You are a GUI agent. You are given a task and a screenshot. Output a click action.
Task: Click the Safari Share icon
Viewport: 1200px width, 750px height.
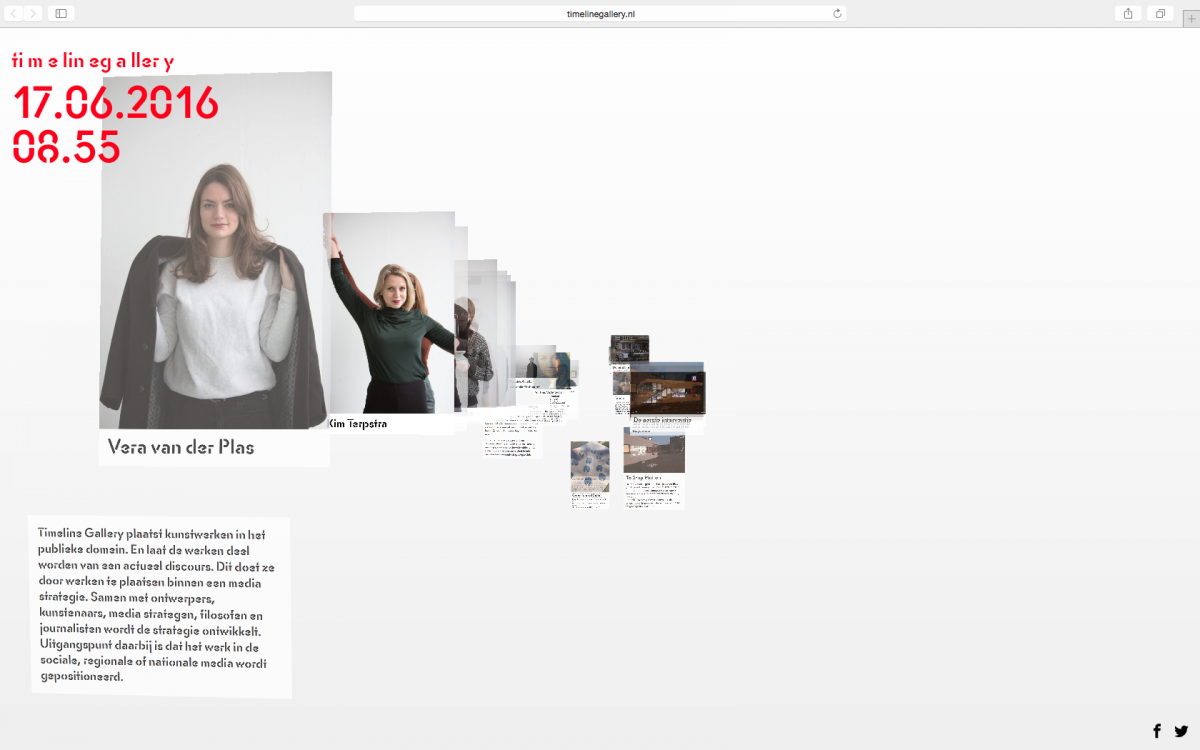coord(1128,13)
